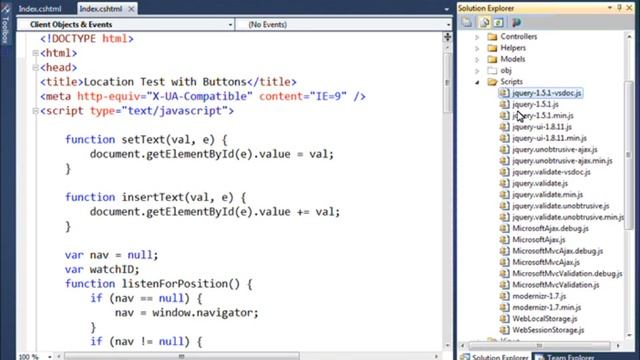Collapse the head tag outlining region
640x360 pixels.
pos(36,67)
